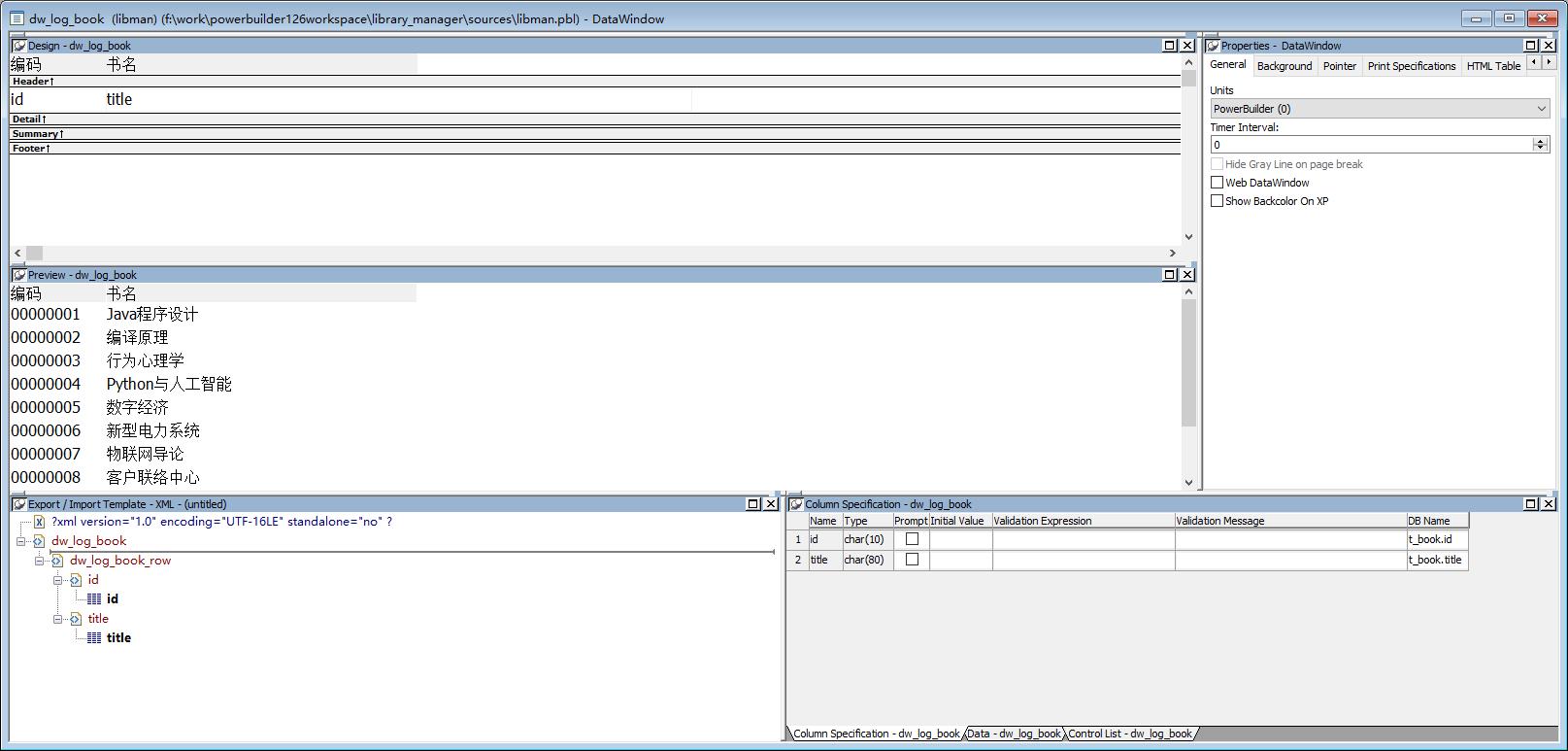Viewport: 1568px width, 751px height.
Task: Click the DataWindow icon in the title bar
Action: [x=17, y=18]
